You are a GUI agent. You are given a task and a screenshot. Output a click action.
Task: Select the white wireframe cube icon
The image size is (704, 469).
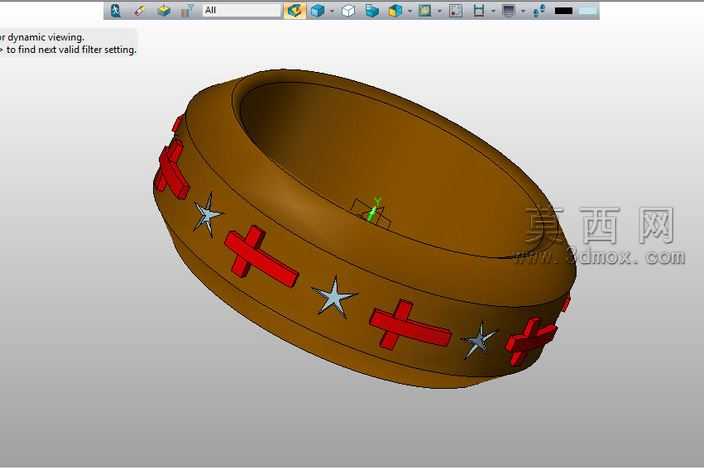click(x=348, y=10)
